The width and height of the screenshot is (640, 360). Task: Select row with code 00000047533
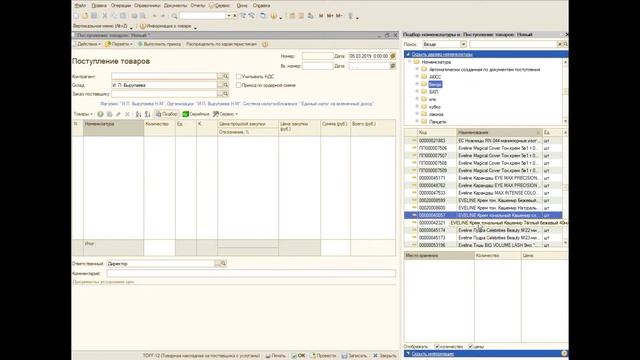(x=483, y=193)
